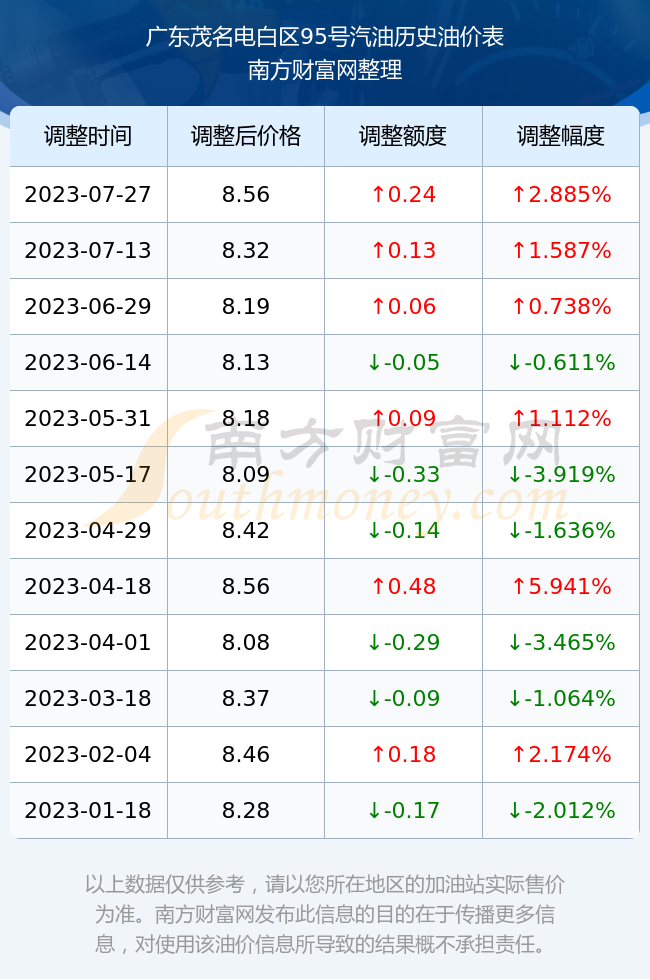Click the price 8.46 cell
The width and height of the screenshot is (650, 980).
246,754
